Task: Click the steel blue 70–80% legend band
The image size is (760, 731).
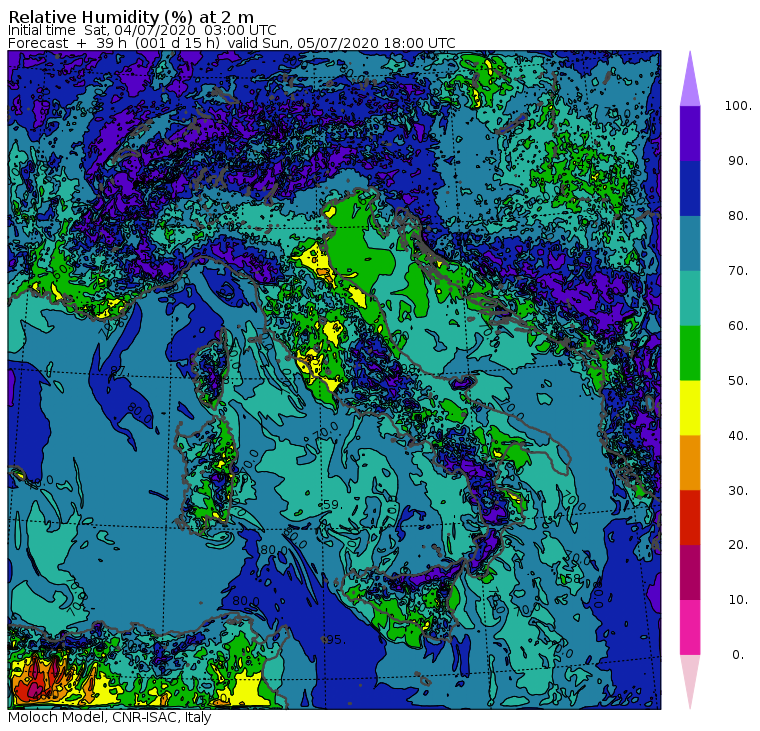Action: pyautogui.click(x=690, y=243)
